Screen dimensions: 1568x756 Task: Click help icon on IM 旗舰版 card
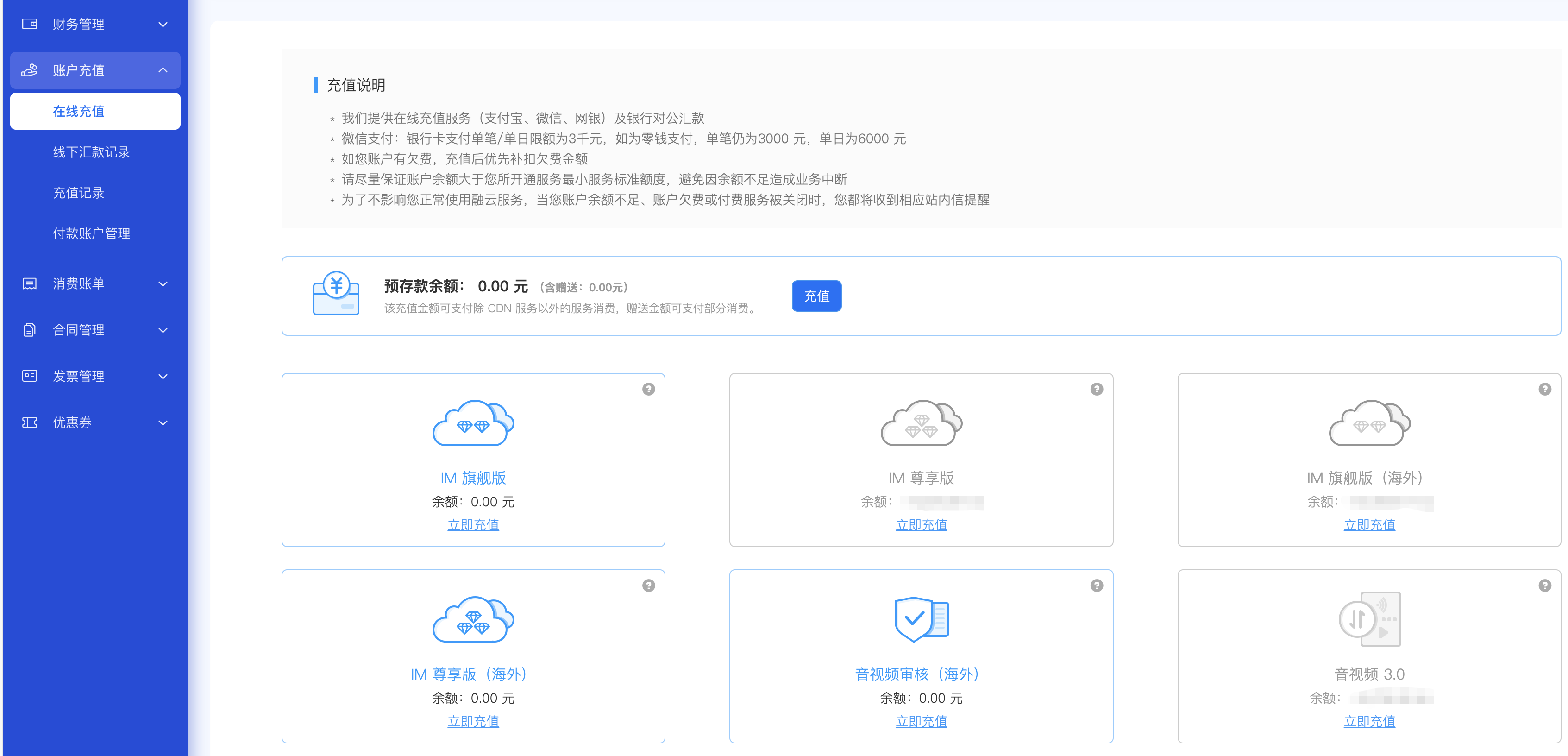pyautogui.click(x=648, y=389)
